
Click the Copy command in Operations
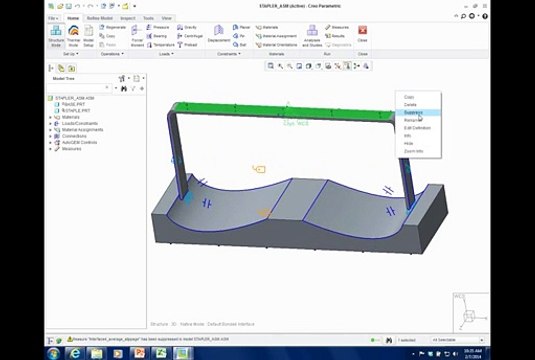point(107,36)
